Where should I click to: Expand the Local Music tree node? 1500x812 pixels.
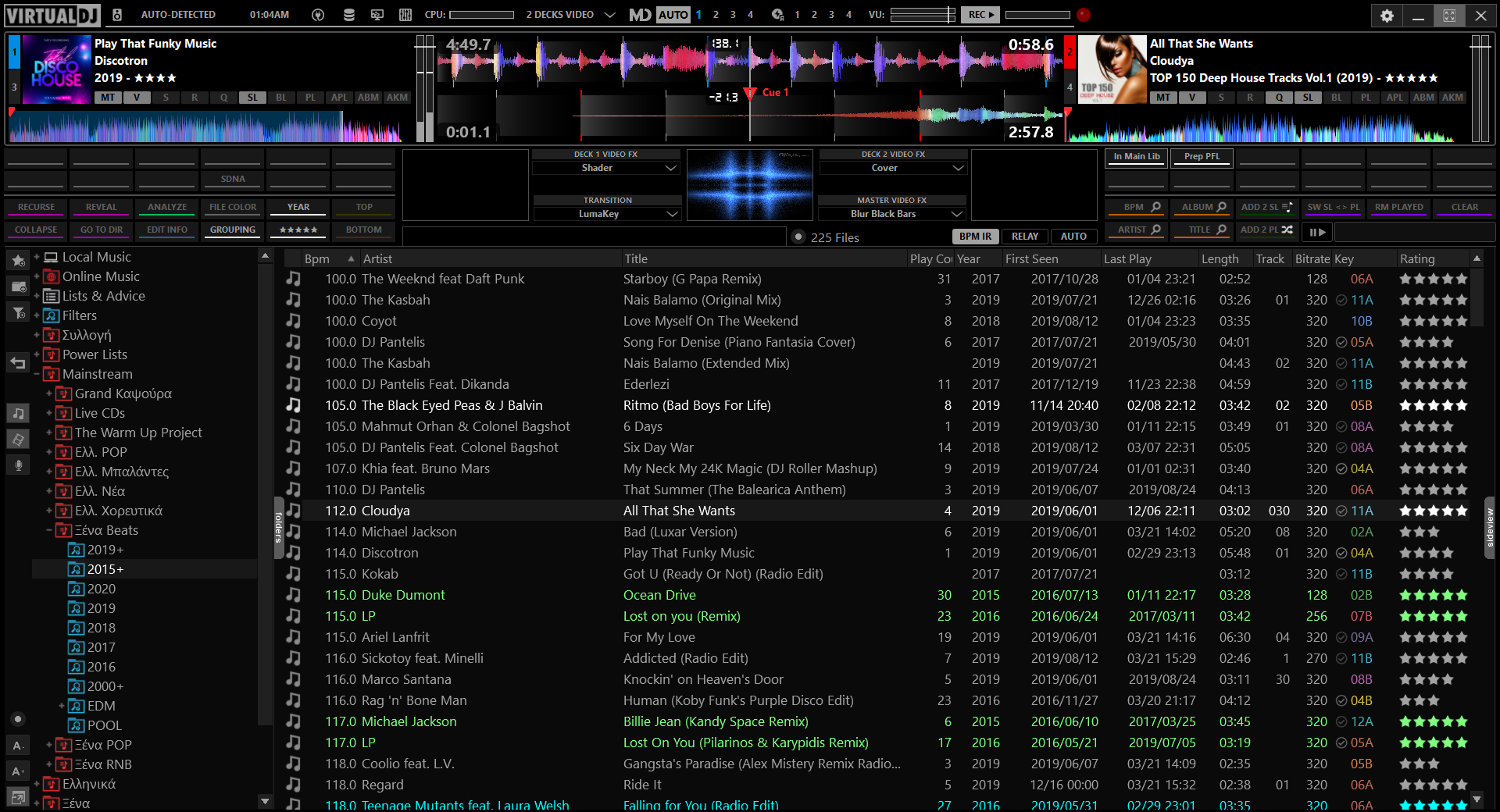tap(36, 257)
